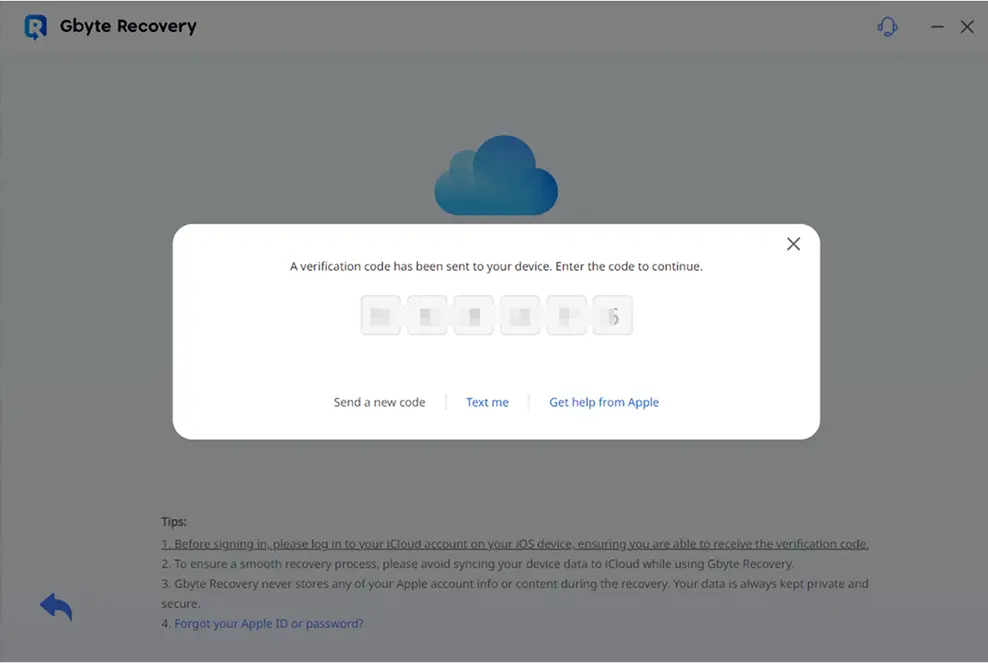
Task: Minimize the Gbyte Recovery window
Action: pyautogui.click(x=938, y=26)
